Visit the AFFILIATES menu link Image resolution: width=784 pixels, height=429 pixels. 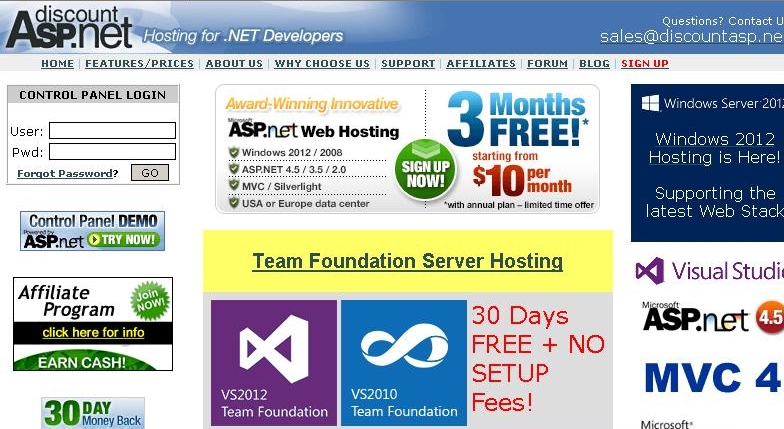pos(481,64)
